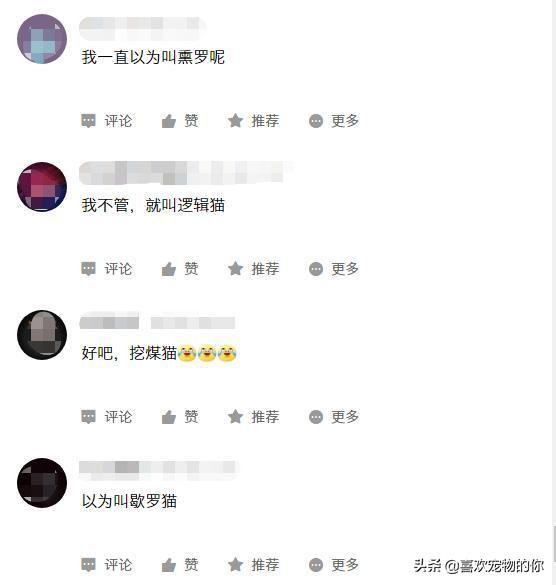Open 更多 menu under 逻辑猫 comment

pos(316,269)
